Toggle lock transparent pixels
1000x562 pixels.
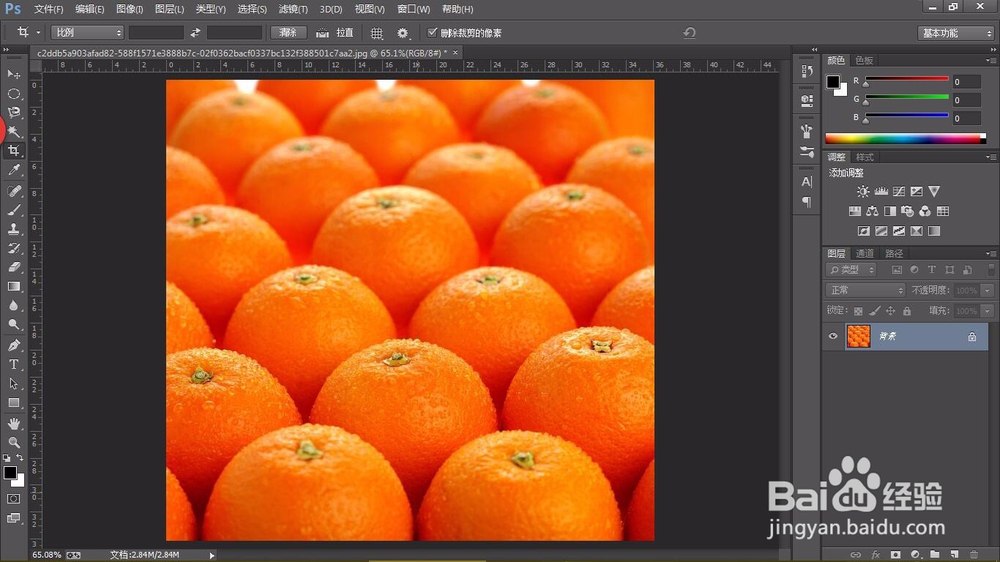[x=858, y=311]
